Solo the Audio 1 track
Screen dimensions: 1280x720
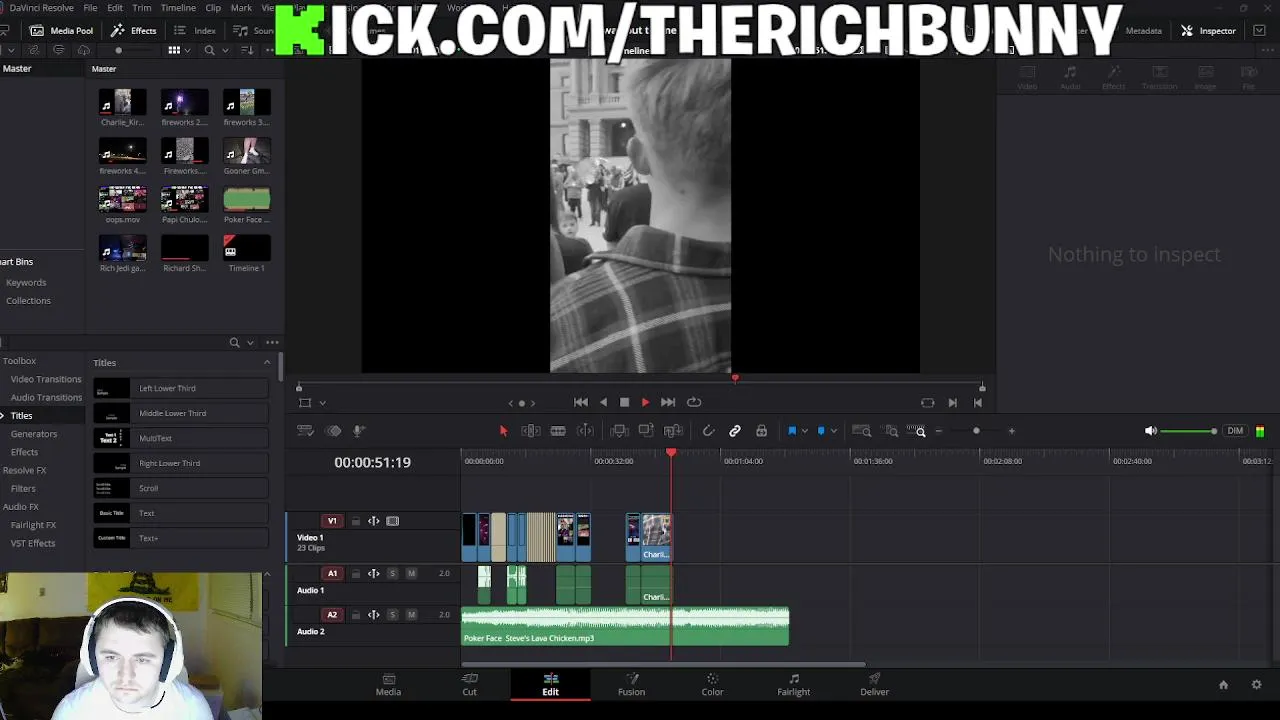392,573
